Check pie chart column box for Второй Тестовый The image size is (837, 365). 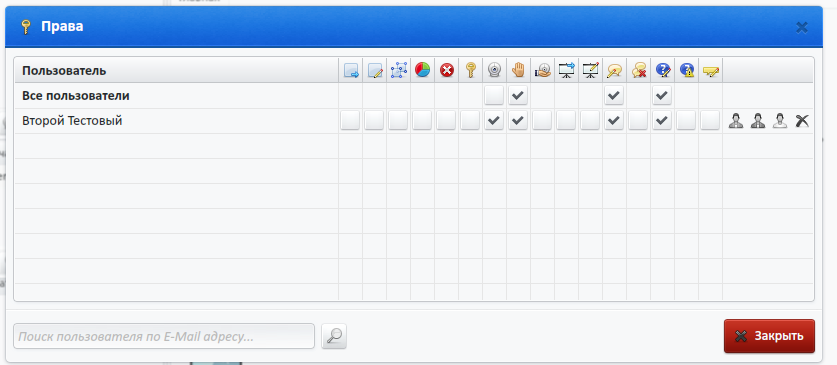[x=422, y=121]
